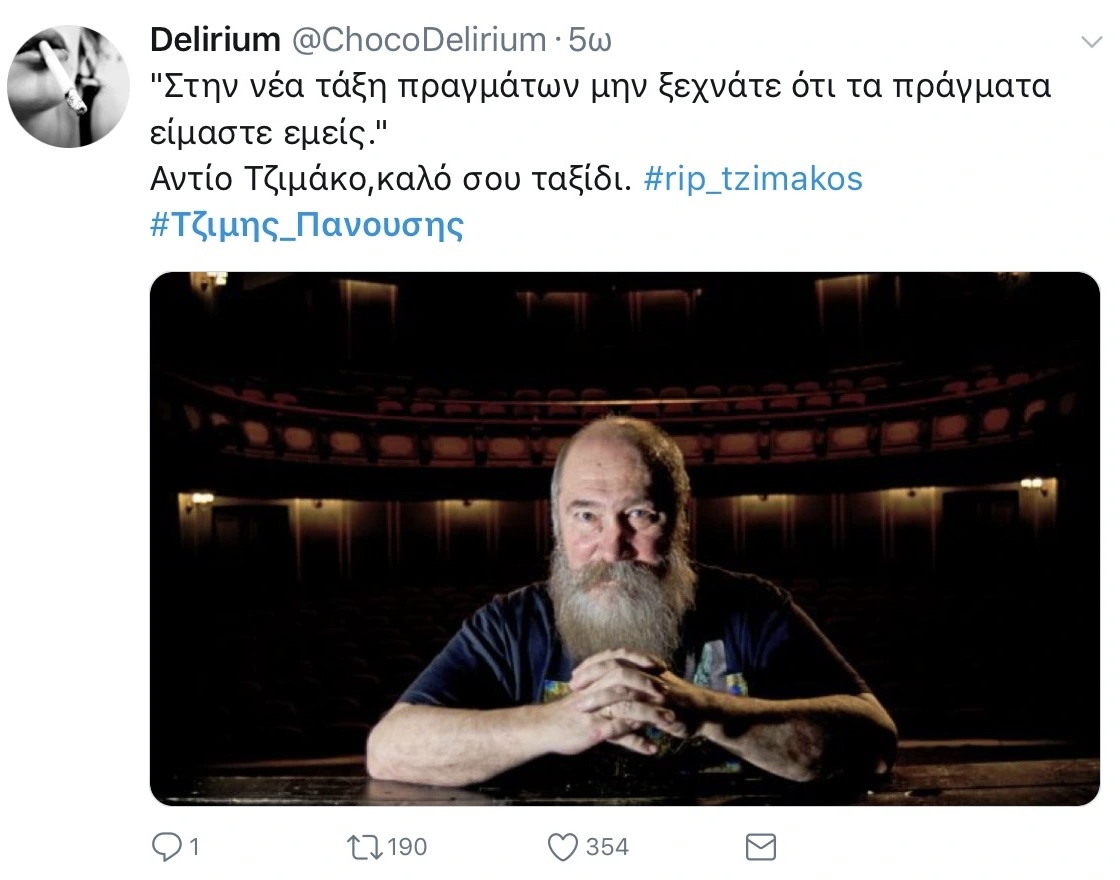1120x880 pixels.
Task: Like the tweet with the heart icon
Action: [x=563, y=848]
